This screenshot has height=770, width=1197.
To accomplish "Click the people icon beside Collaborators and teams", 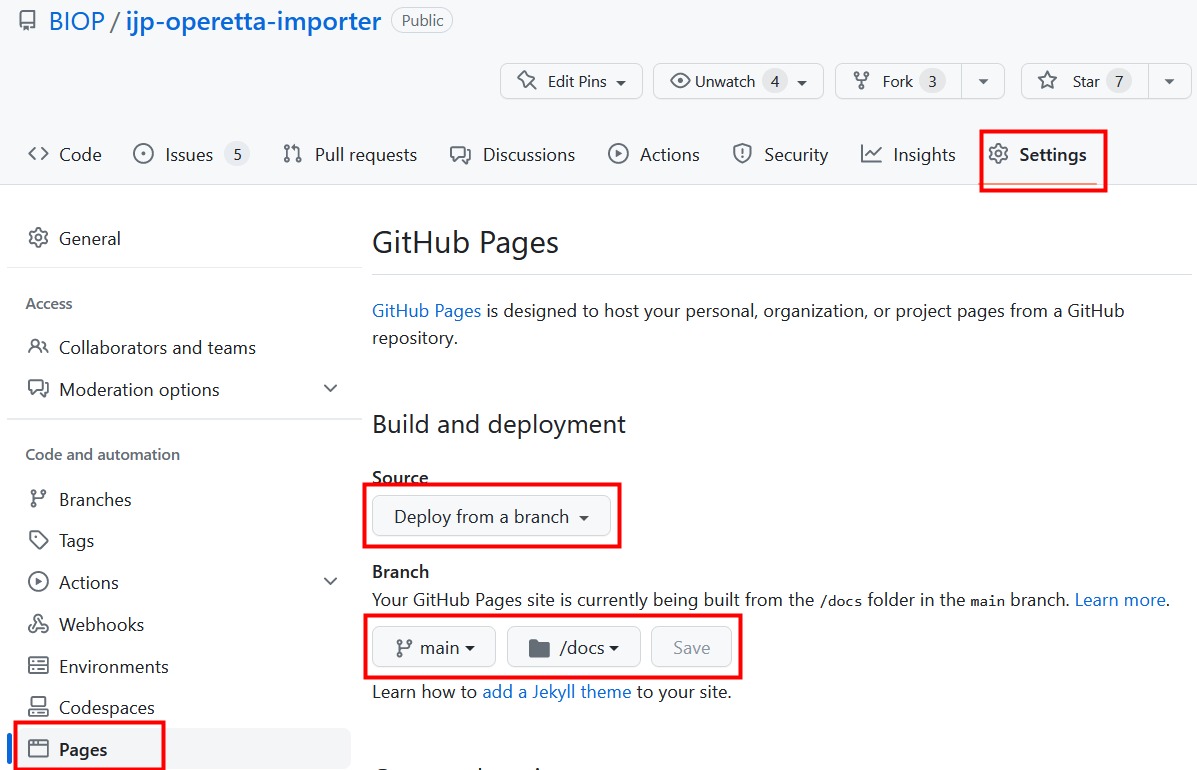I will coord(38,346).
